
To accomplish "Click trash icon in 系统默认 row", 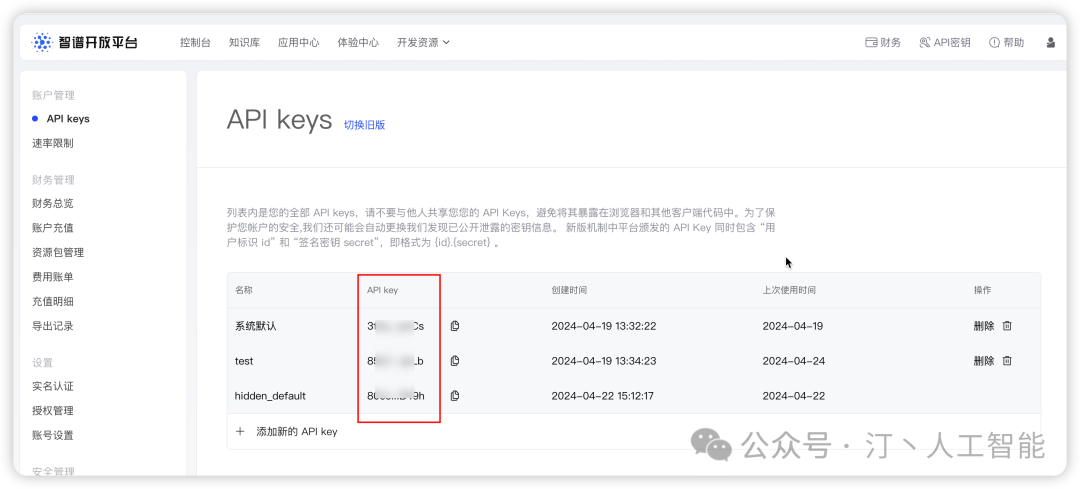I will [1007, 326].
